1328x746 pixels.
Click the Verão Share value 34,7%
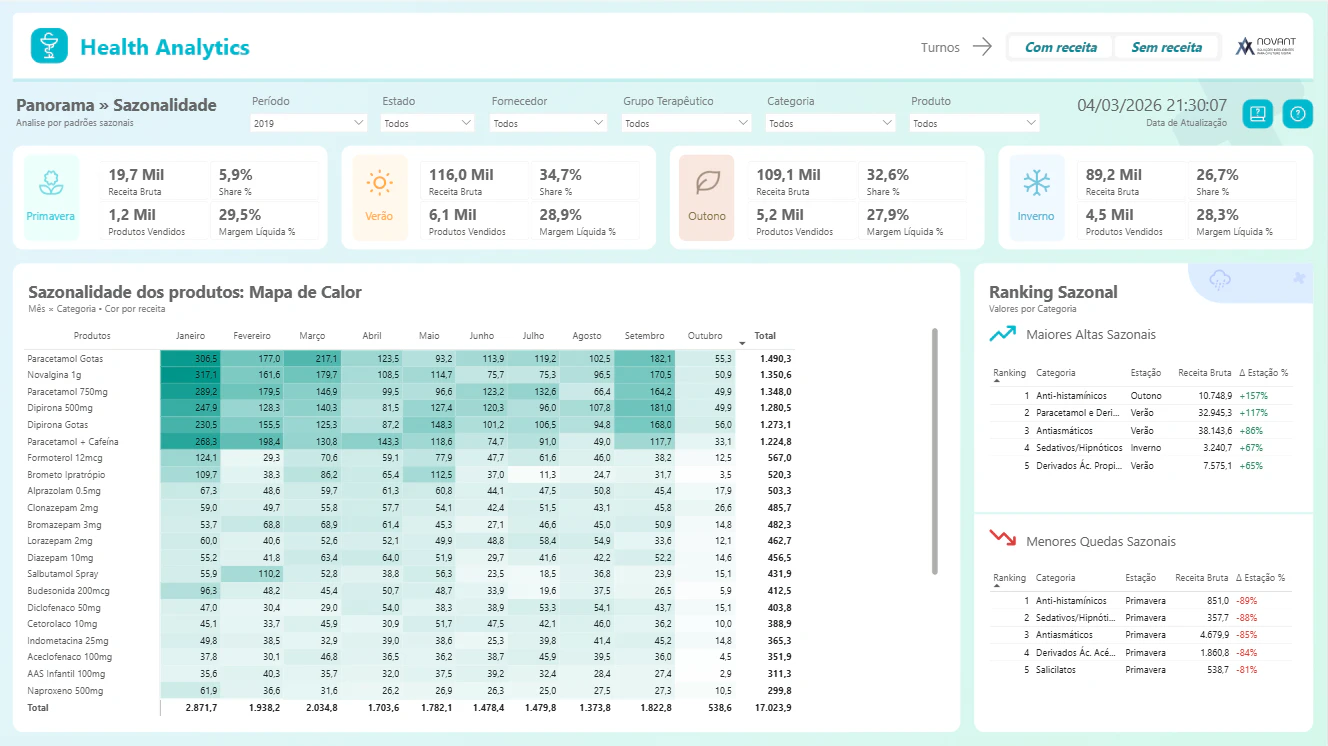click(561, 174)
